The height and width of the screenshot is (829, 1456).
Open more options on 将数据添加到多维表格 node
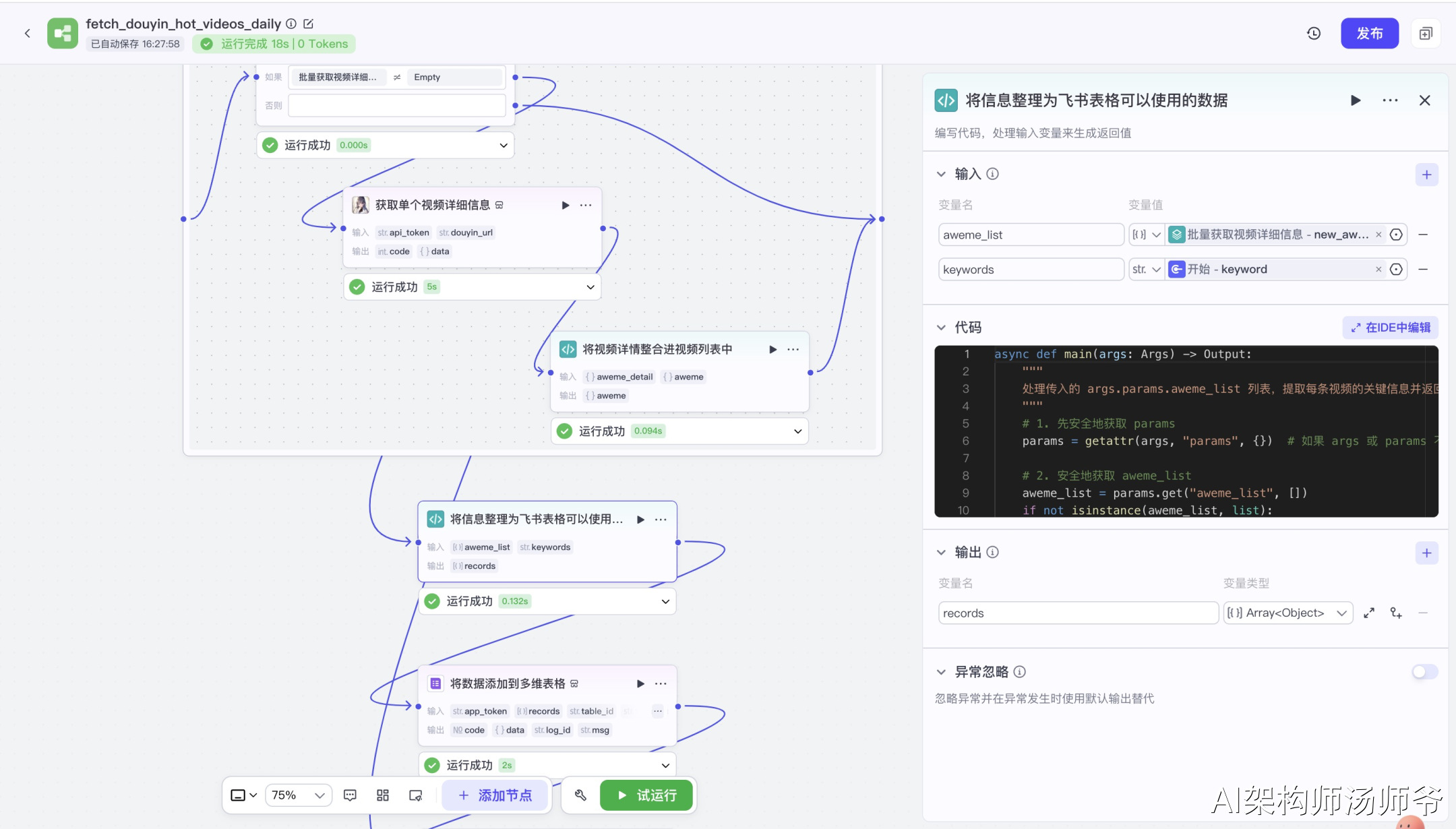(661, 683)
